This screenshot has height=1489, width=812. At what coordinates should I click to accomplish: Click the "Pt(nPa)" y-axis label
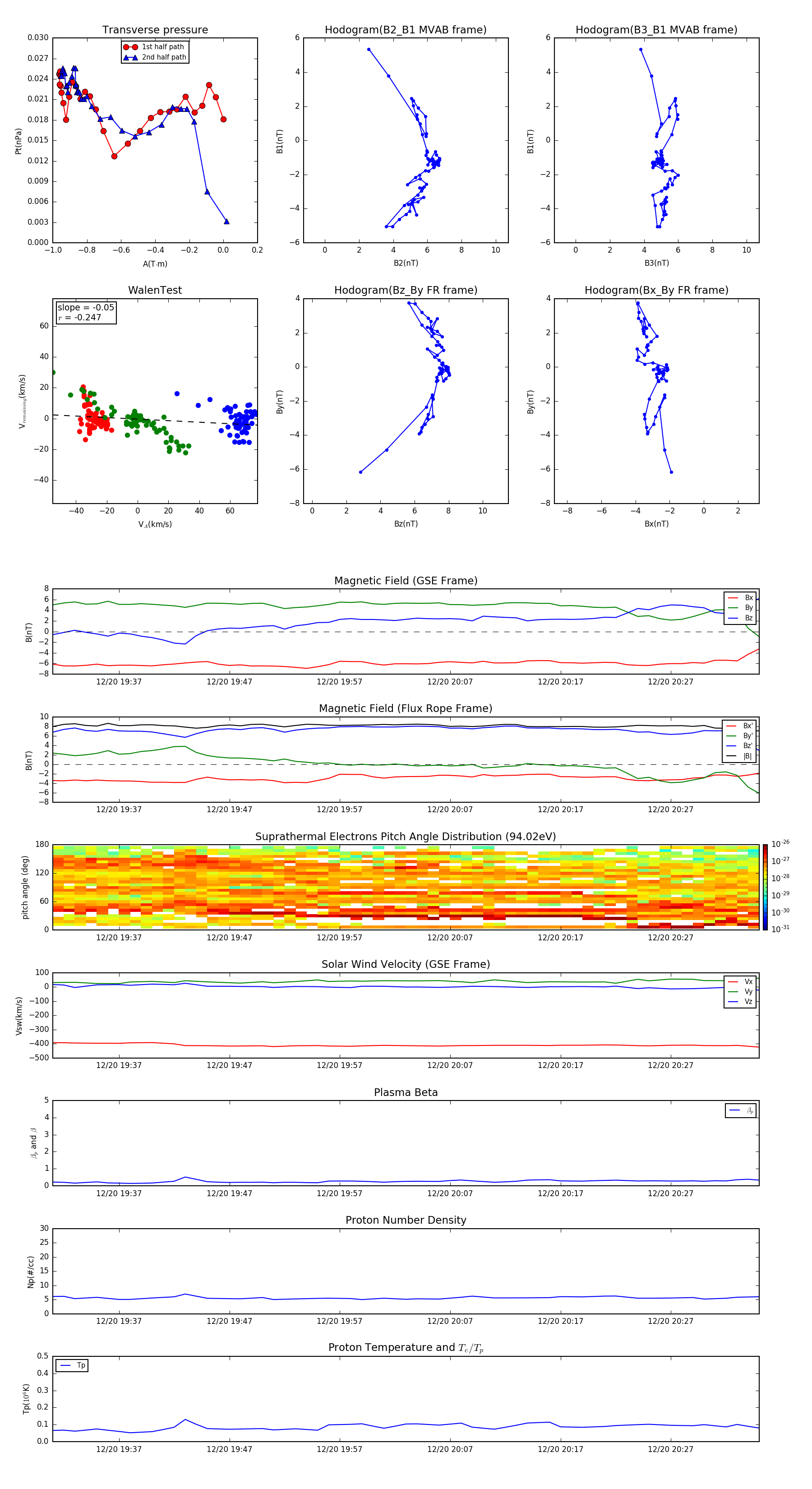pos(18,141)
